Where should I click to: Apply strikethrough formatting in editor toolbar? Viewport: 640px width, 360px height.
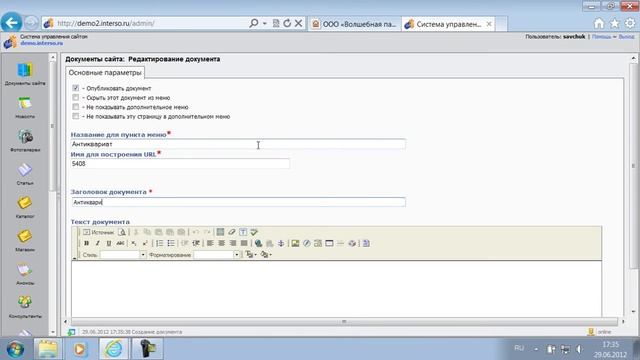tap(120, 243)
